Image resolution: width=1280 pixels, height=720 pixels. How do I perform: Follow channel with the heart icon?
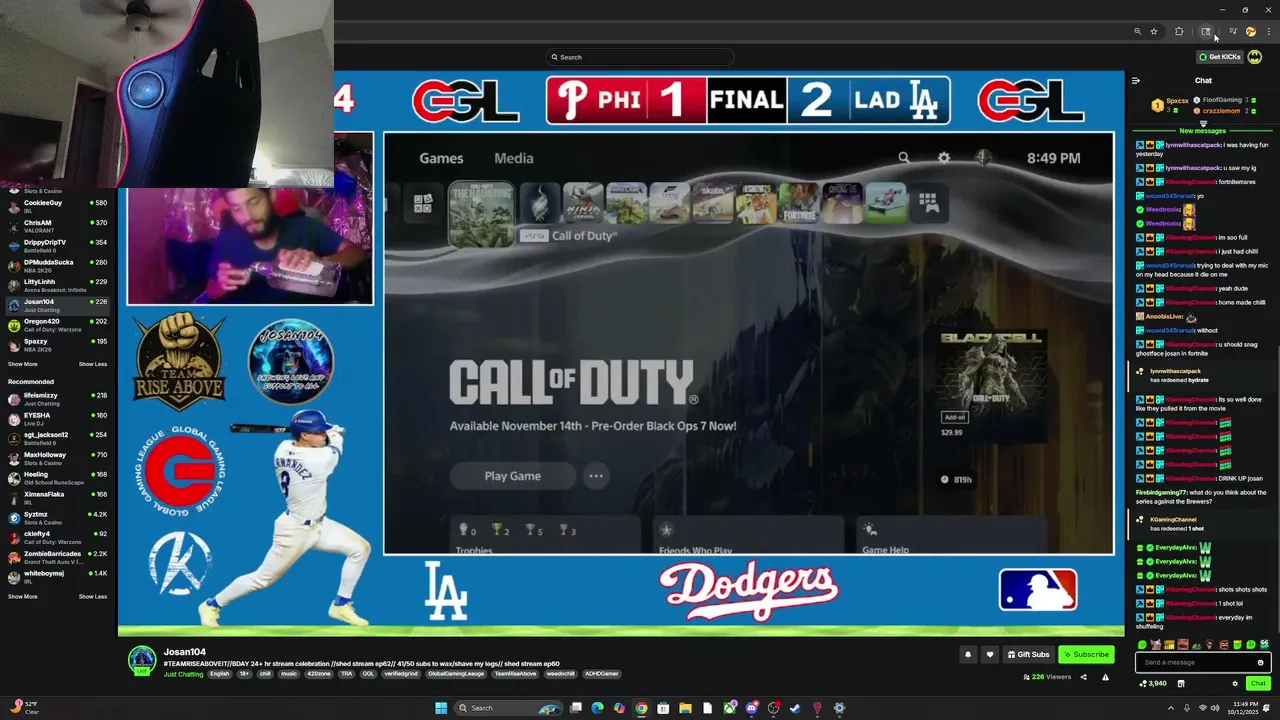pos(990,654)
